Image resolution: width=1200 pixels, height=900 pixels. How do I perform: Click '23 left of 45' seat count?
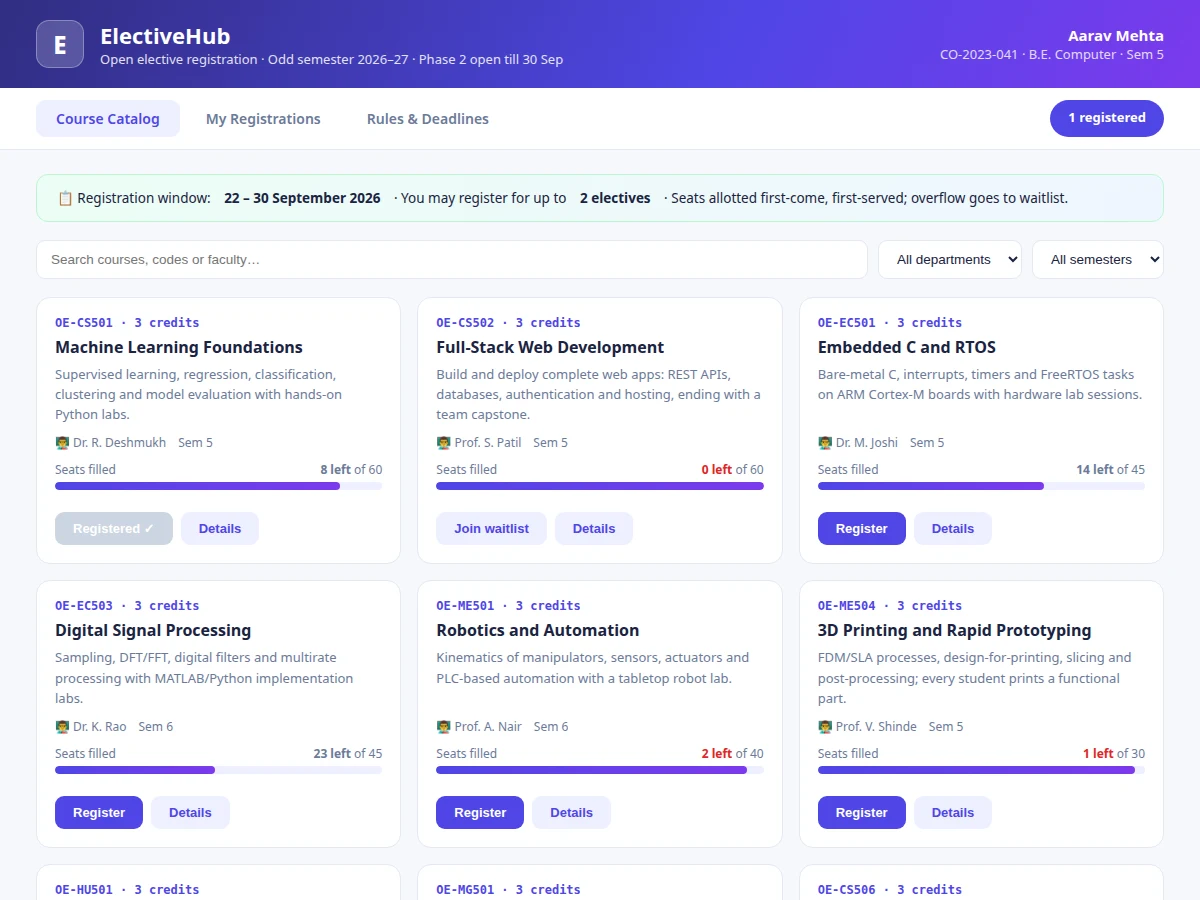[348, 753]
